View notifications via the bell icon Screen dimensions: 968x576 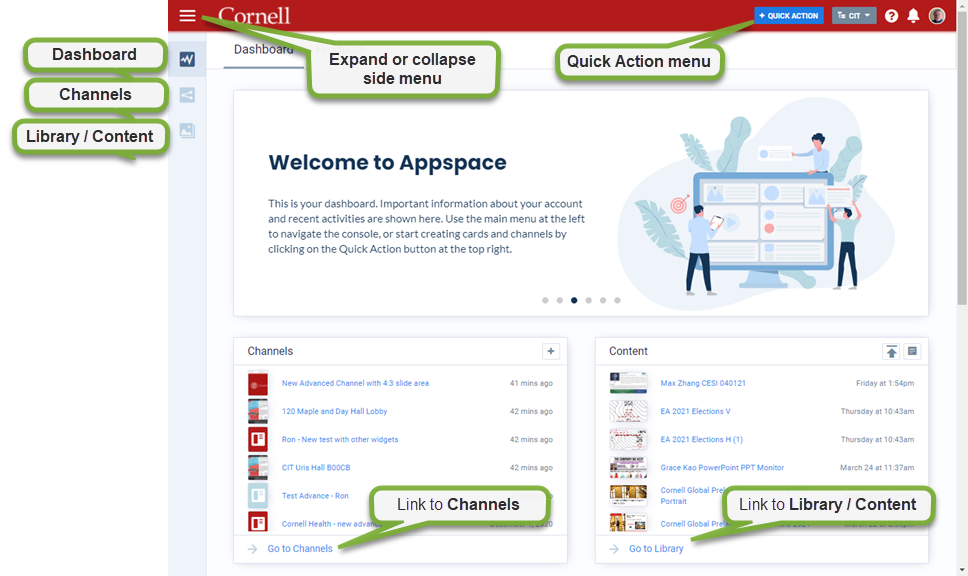(913, 15)
